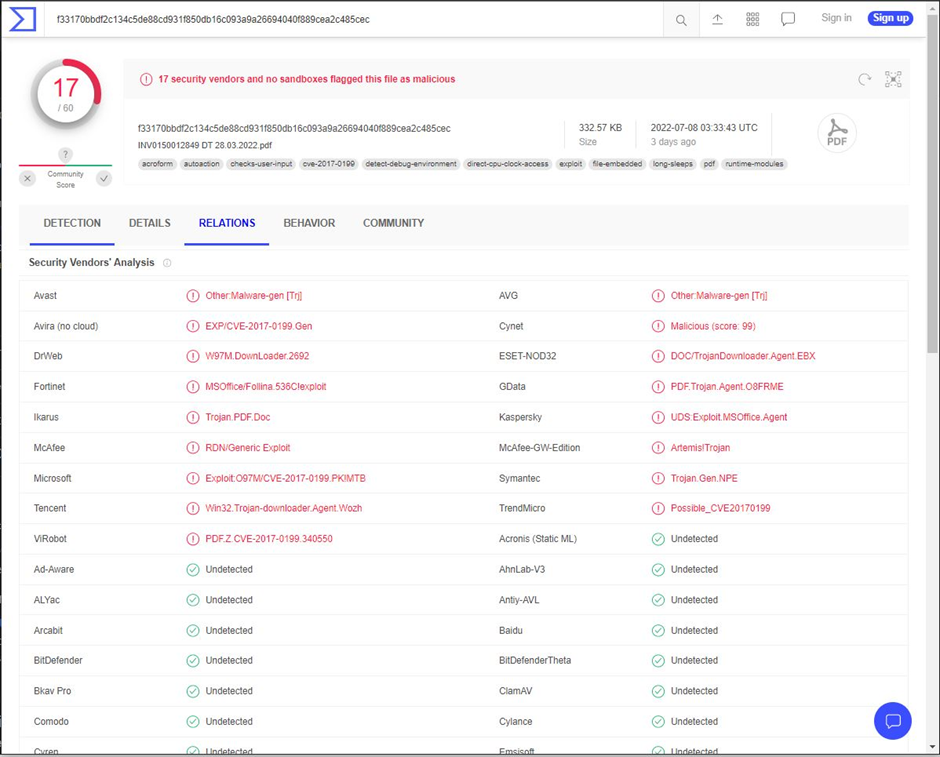The width and height of the screenshot is (940, 757).
Task: Open the comments speech bubble icon
Action: click(x=788, y=19)
